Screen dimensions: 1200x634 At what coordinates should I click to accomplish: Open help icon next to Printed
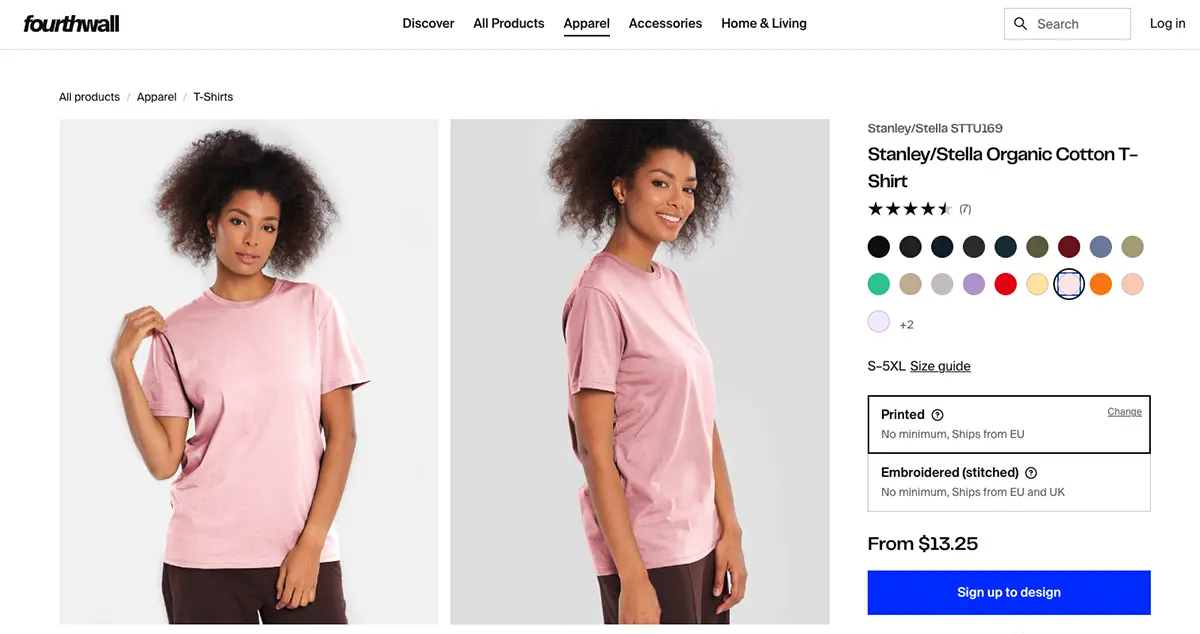937,415
